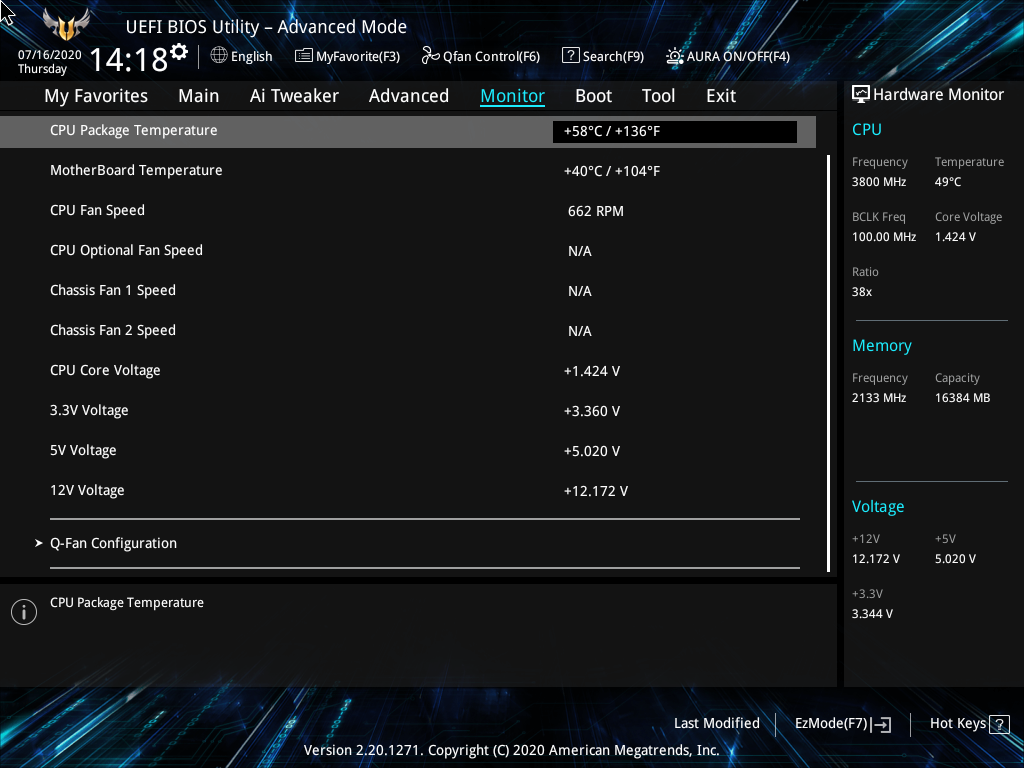Click the +40°C / +104°F motherboard value
This screenshot has width=1024, height=768.
click(612, 171)
